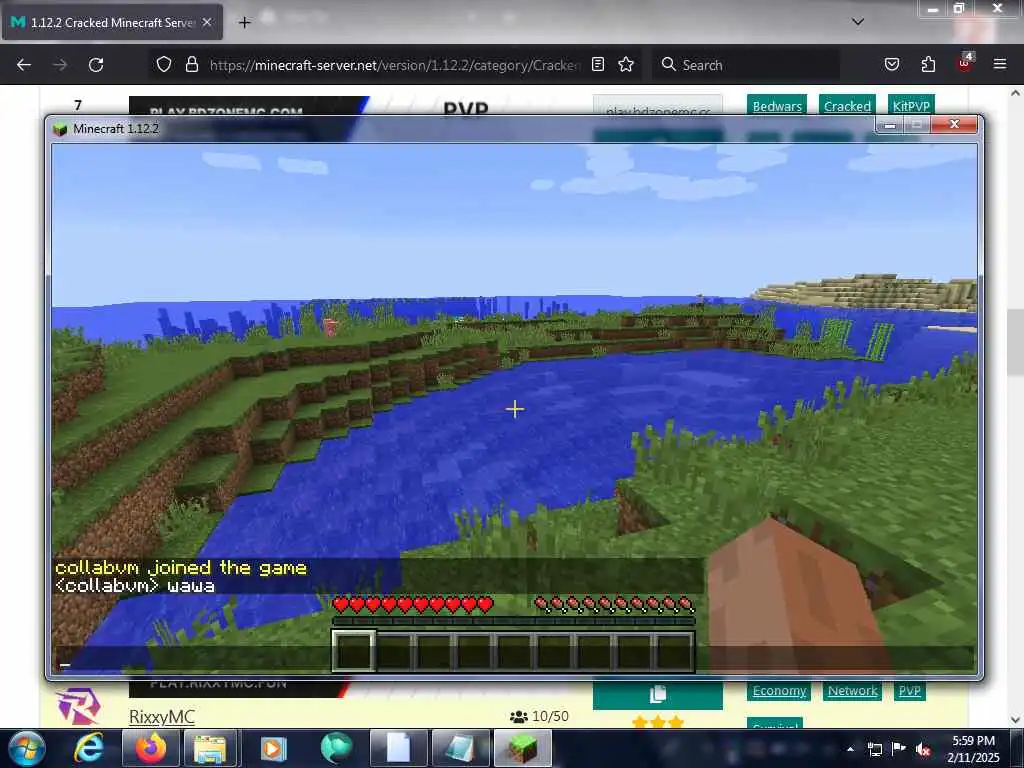Select the 1.12.2 Cracked Minecraft Server tab
The image size is (1024, 768).
112,22
